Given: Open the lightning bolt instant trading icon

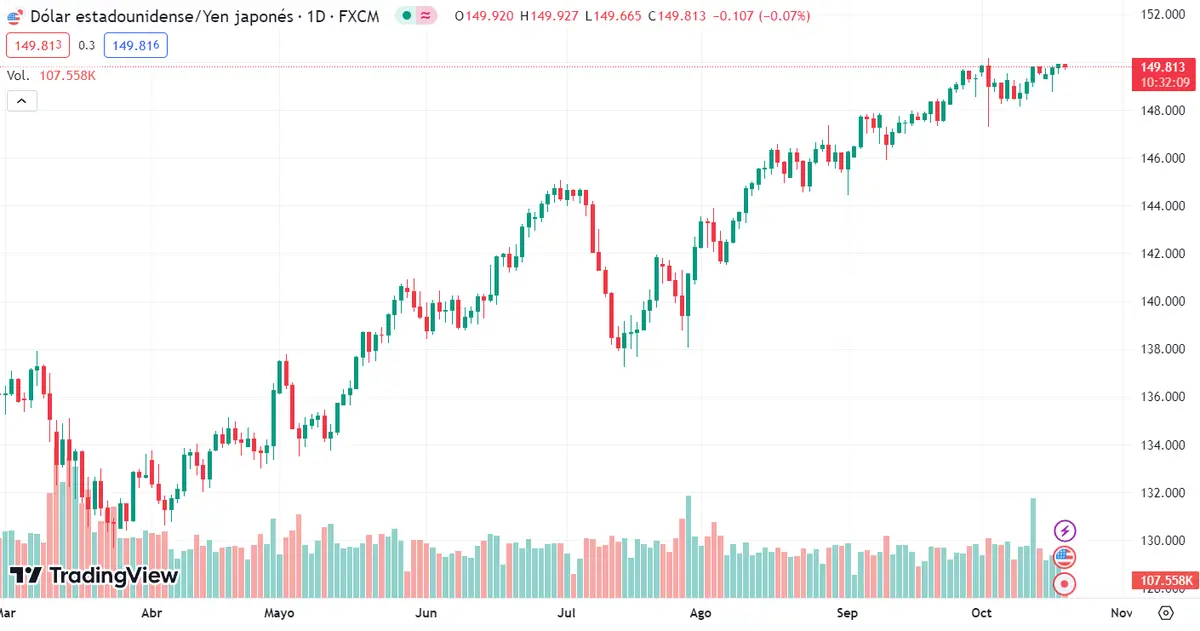Looking at the screenshot, I should [1064, 531].
